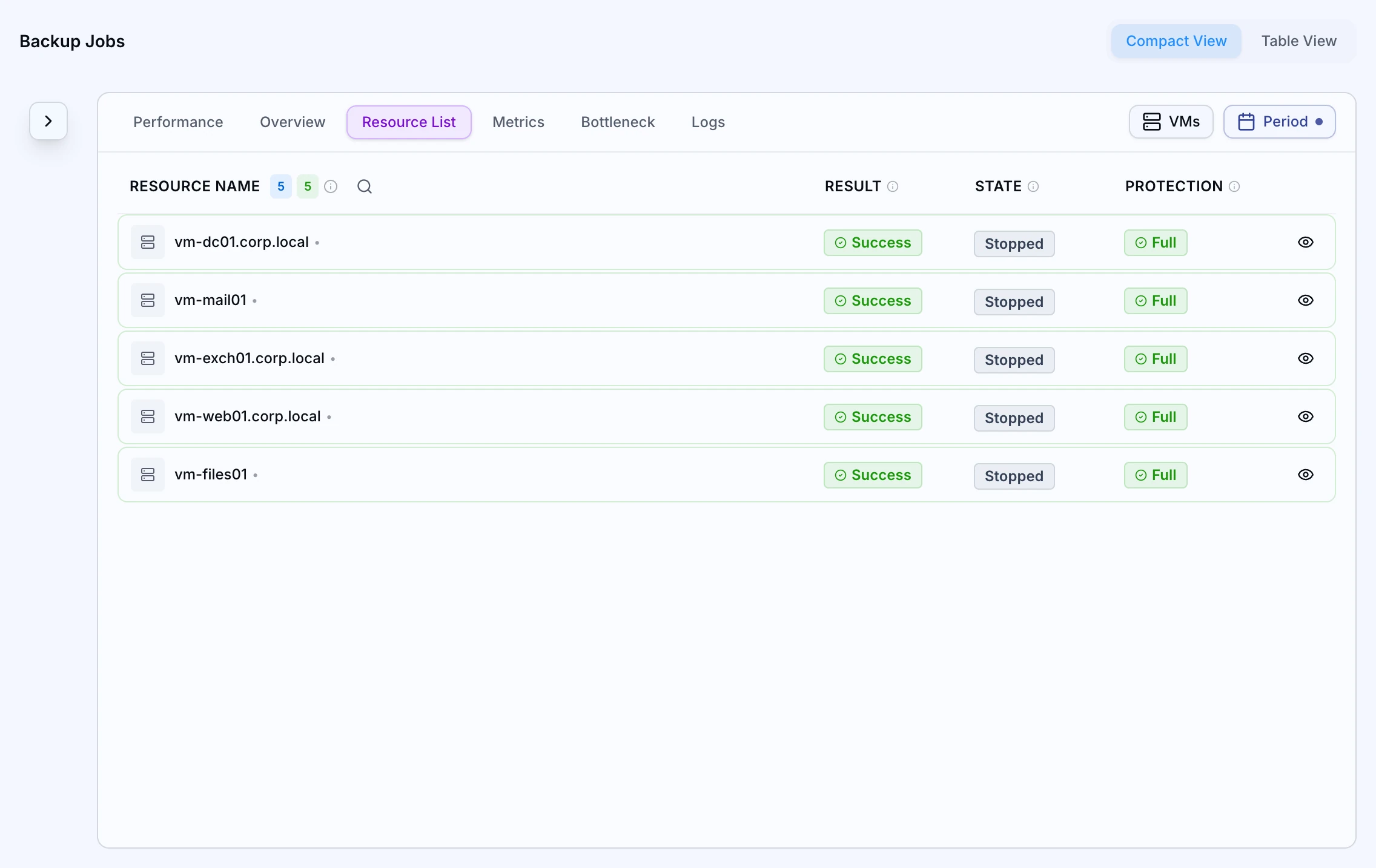Image resolution: width=1376 pixels, height=868 pixels.
Task: Click the Stopped state for vm-mail01
Action: (1014, 302)
